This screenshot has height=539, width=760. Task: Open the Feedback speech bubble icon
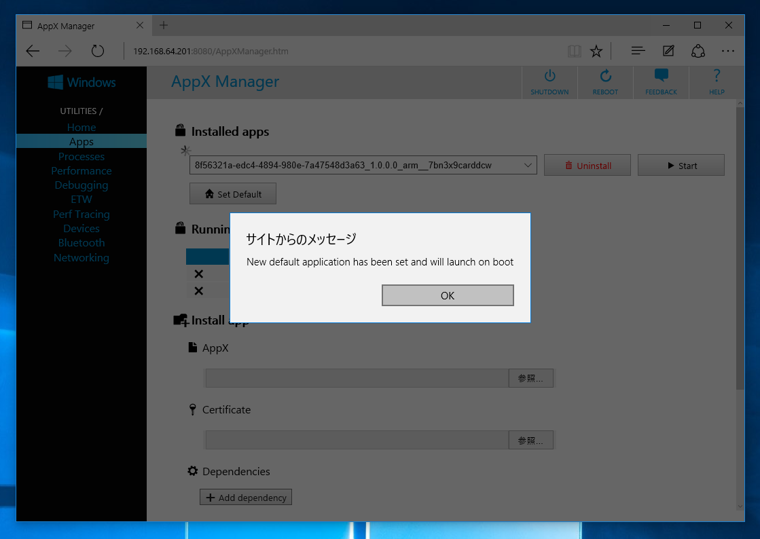pos(661,75)
